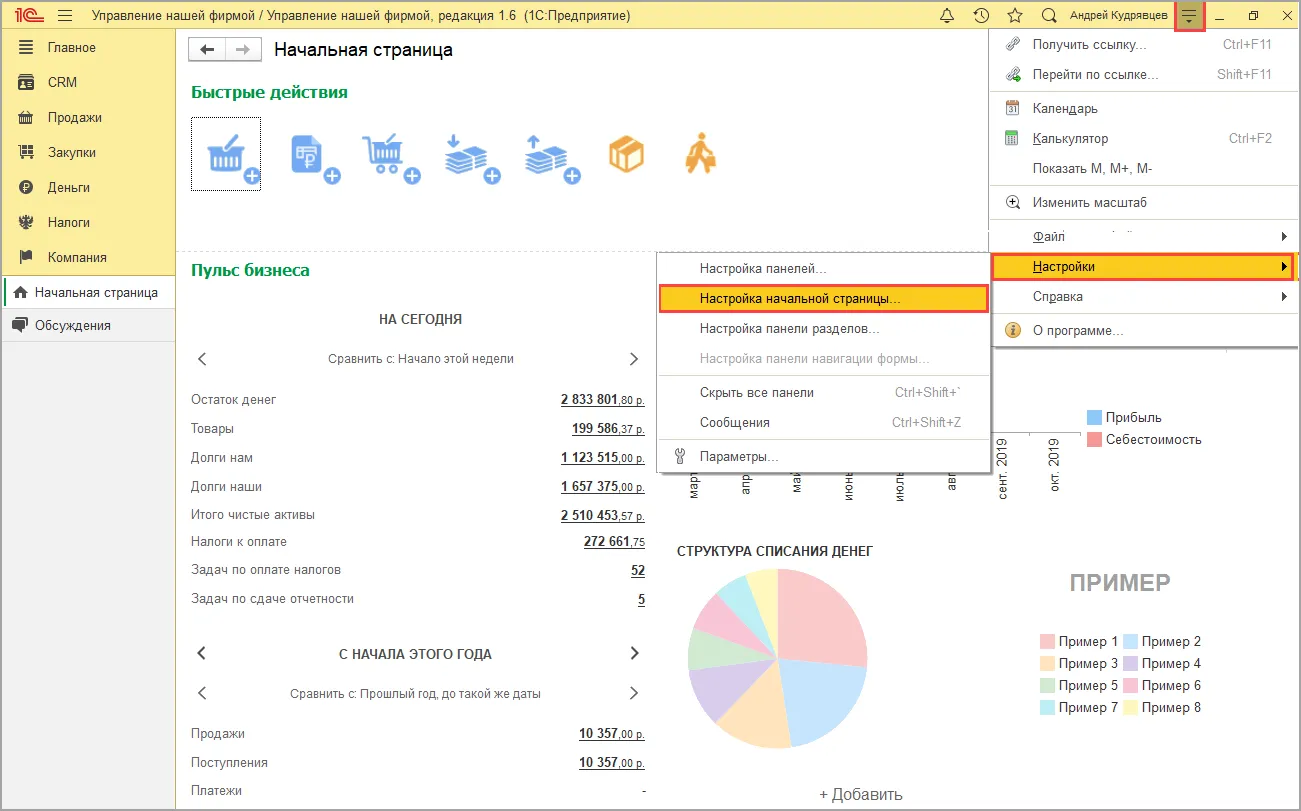The image size is (1301, 811).
Task: Select Настройка начальной страницы… item
Action: click(x=823, y=298)
